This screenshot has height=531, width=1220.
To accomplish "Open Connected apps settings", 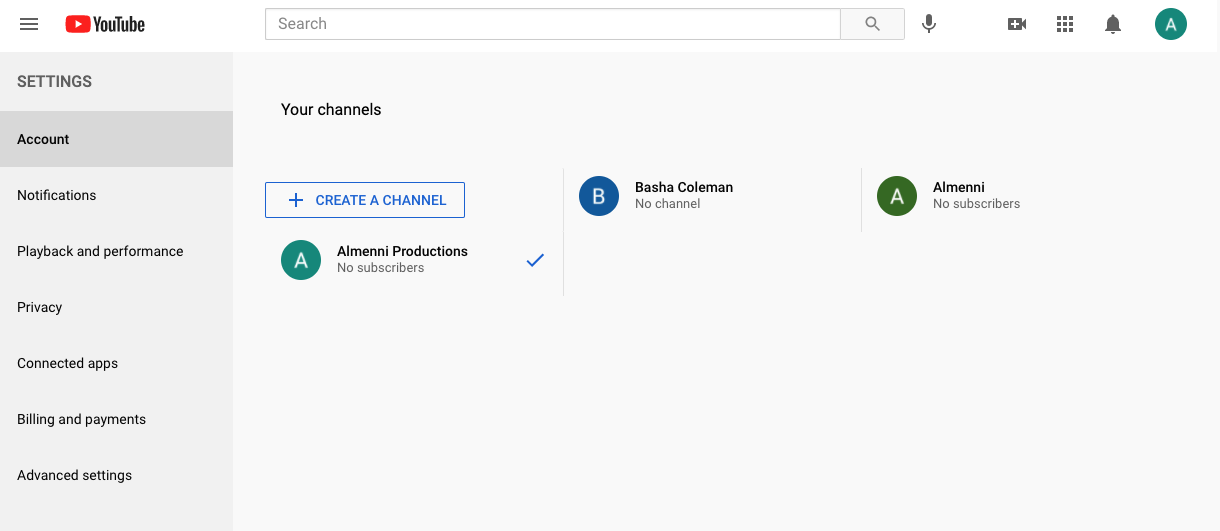I will (x=68, y=363).
